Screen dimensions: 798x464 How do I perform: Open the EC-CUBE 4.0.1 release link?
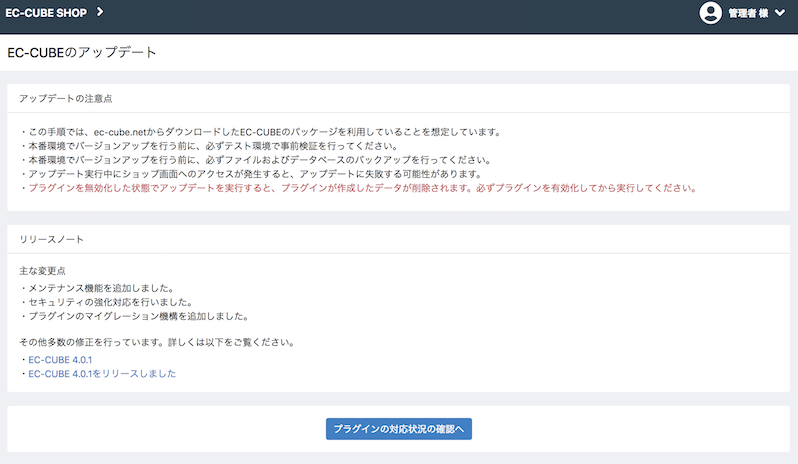[60, 360]
